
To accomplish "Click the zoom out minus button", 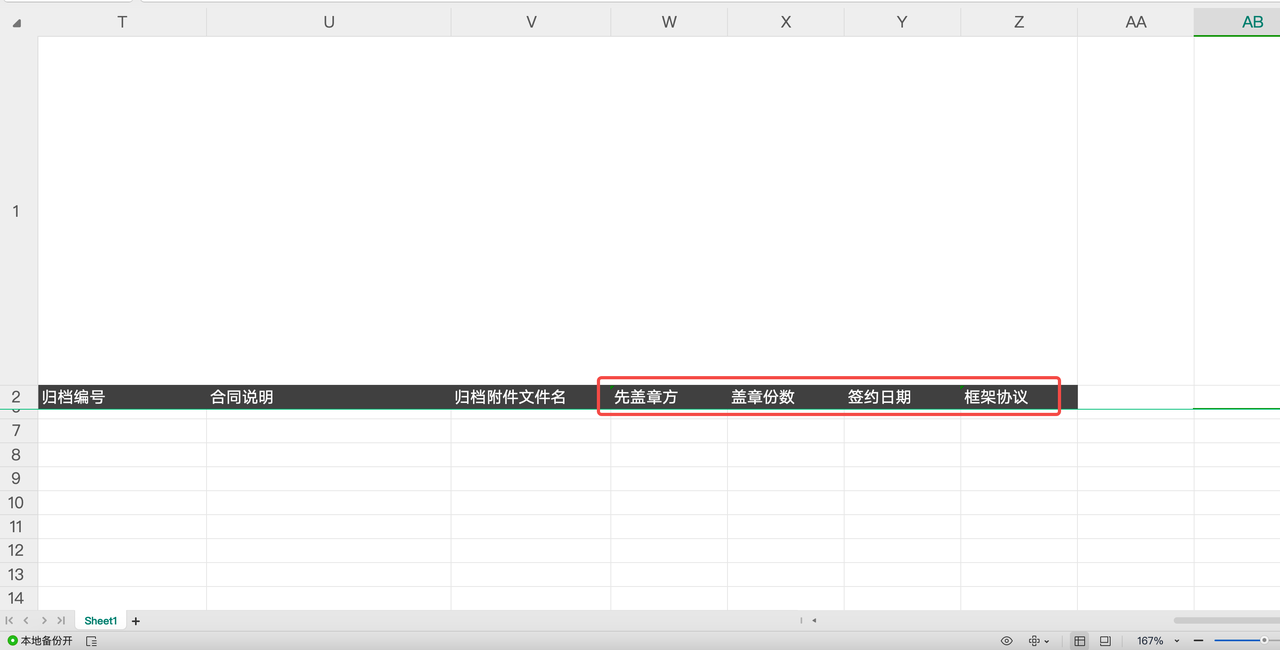I will [x=1198, y=640].
